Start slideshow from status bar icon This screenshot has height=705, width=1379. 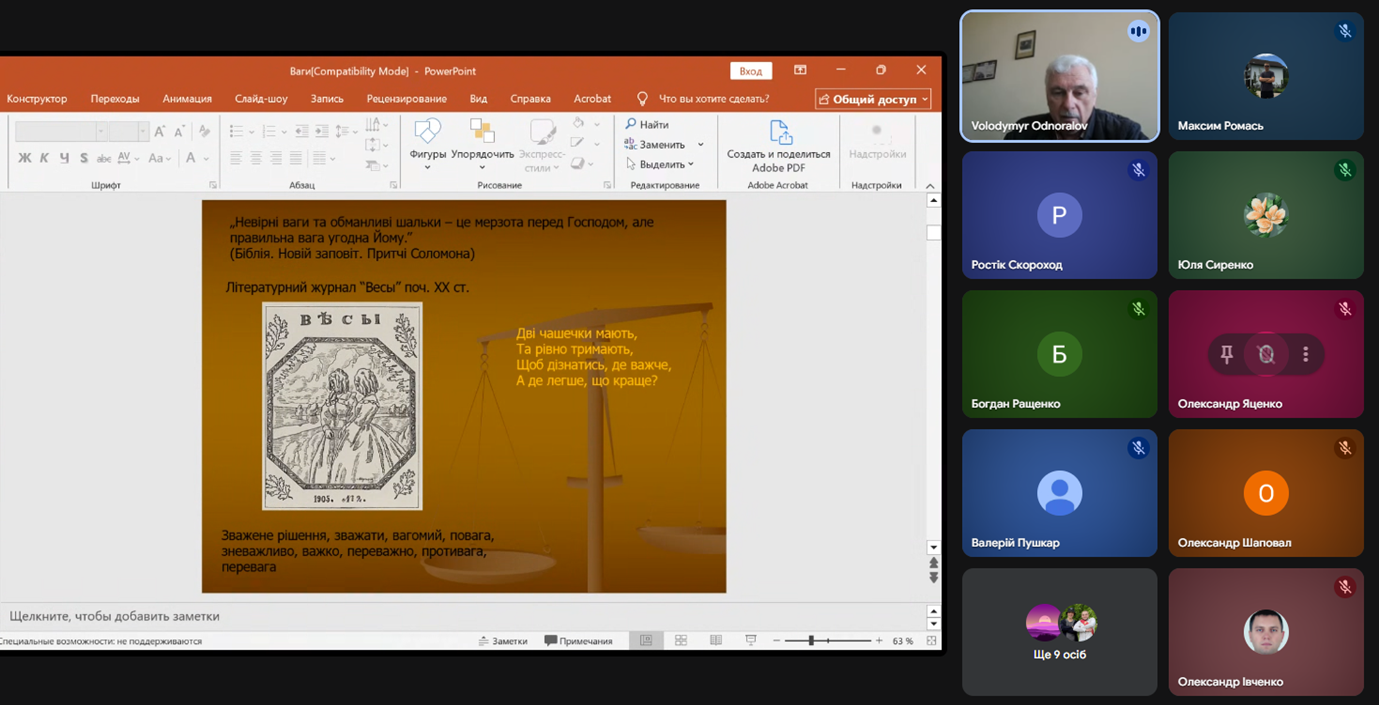click(x=751, y=641)
